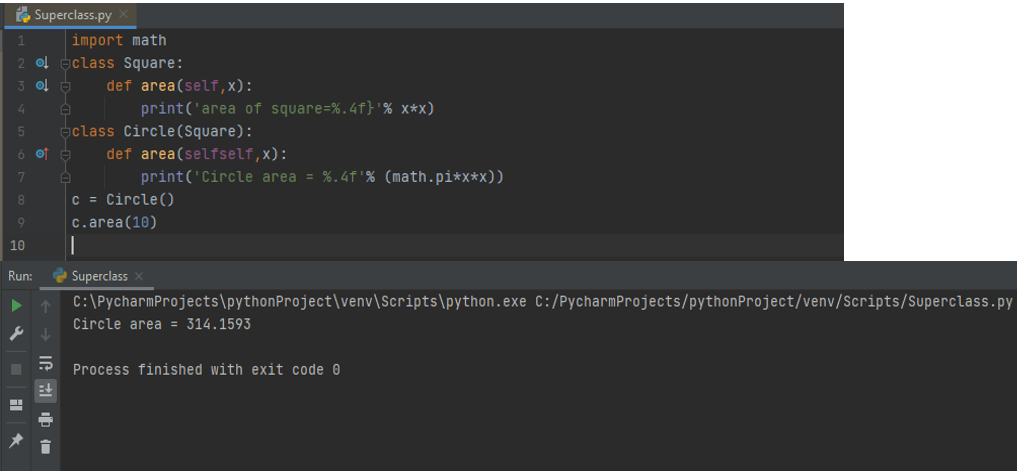Collapse class Circle fold marker on line 5
This screenshot has height=472, width=1017.
tap(65, 132)
